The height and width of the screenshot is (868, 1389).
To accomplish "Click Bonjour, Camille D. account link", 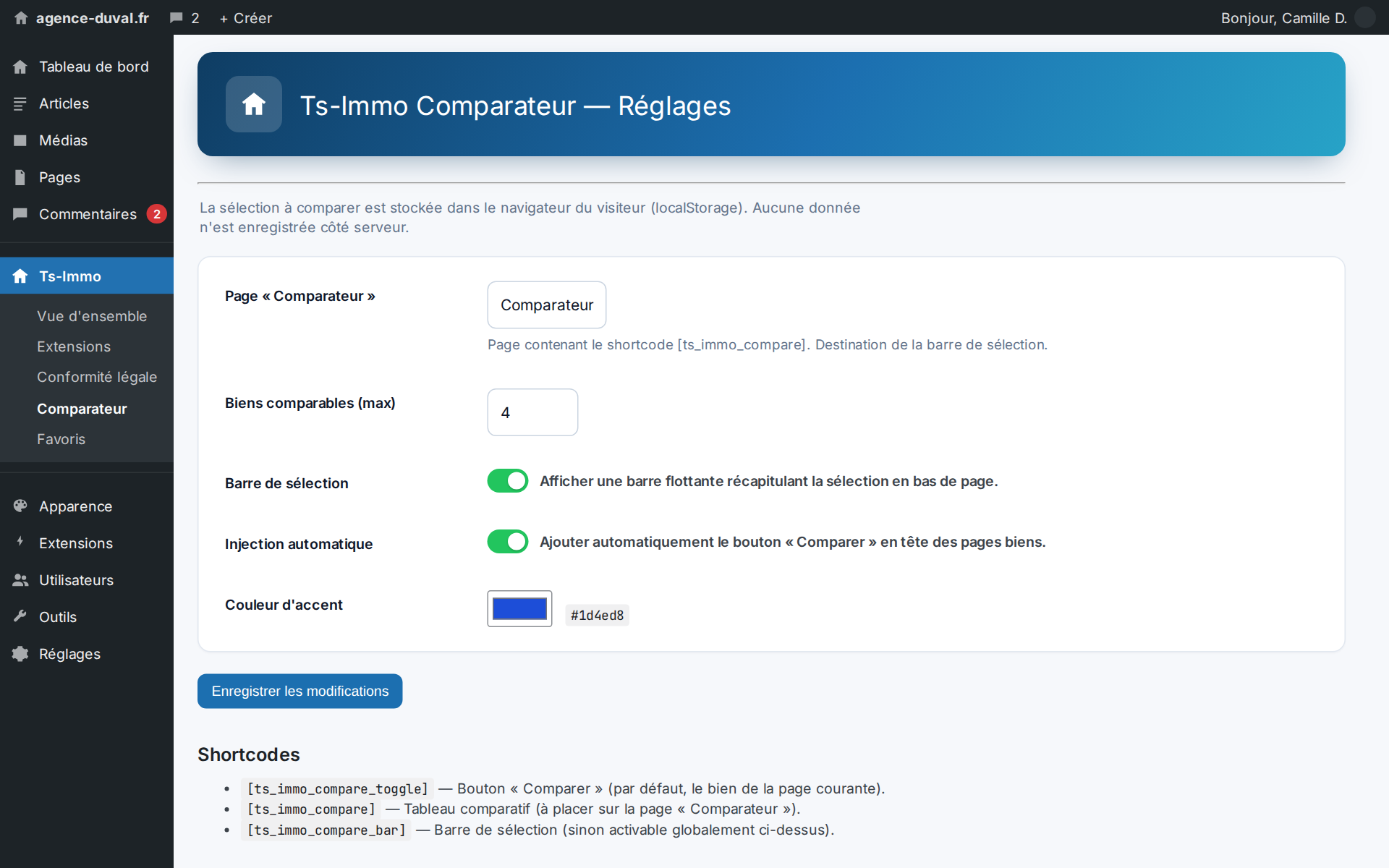I will click(1284, 18).
